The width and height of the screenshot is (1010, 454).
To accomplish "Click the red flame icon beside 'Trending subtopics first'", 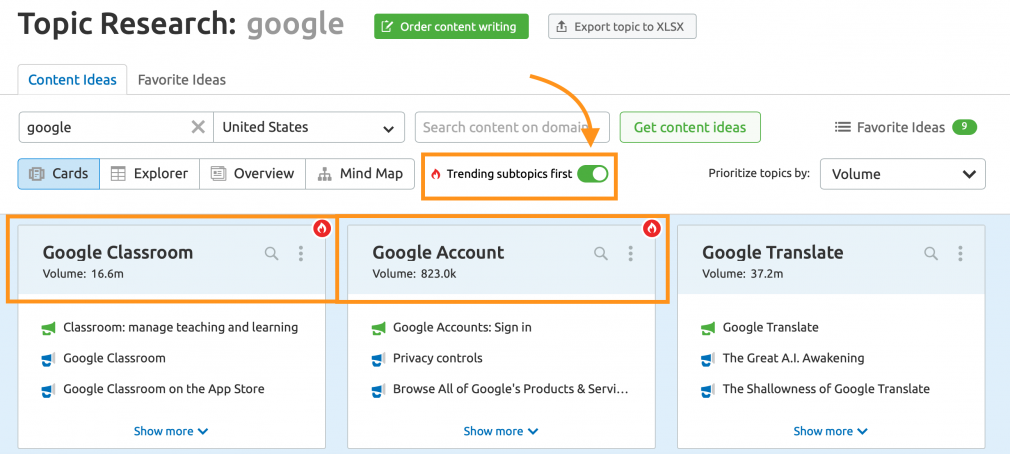I will pos(436,174).
